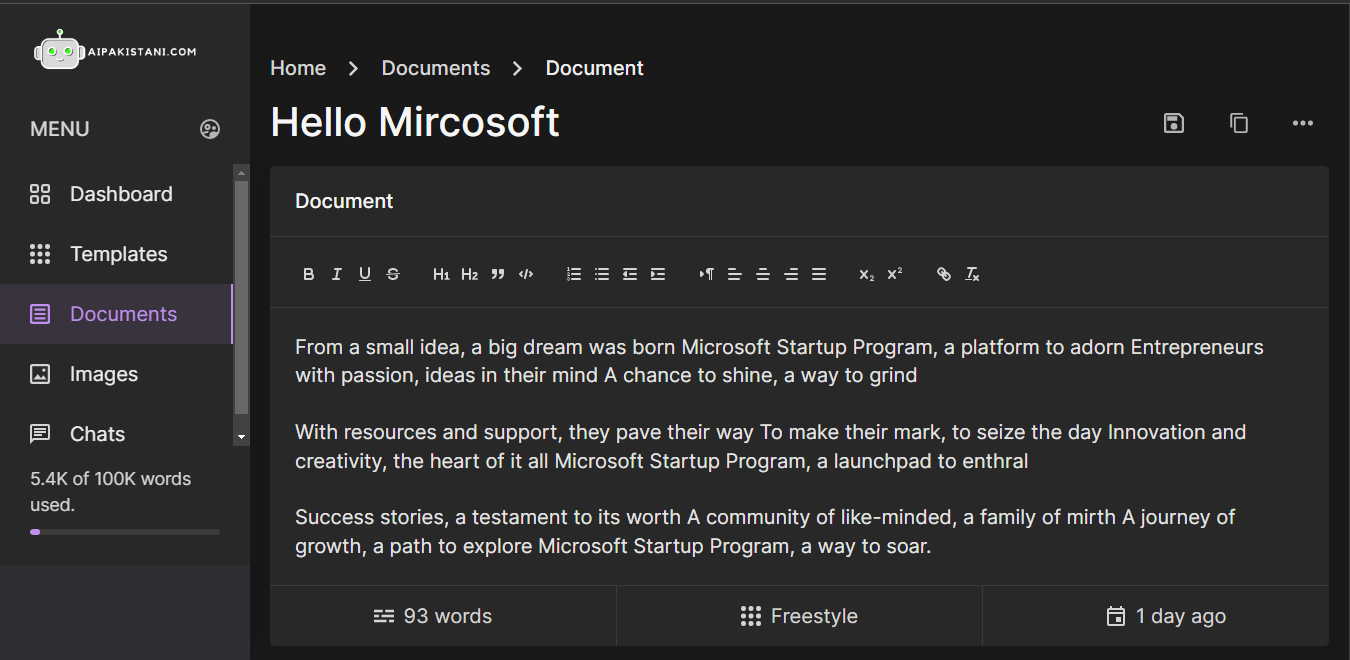Viewport: 1350px width, 660px height.
Task: Align text to the right
Action: click(791, 274)
